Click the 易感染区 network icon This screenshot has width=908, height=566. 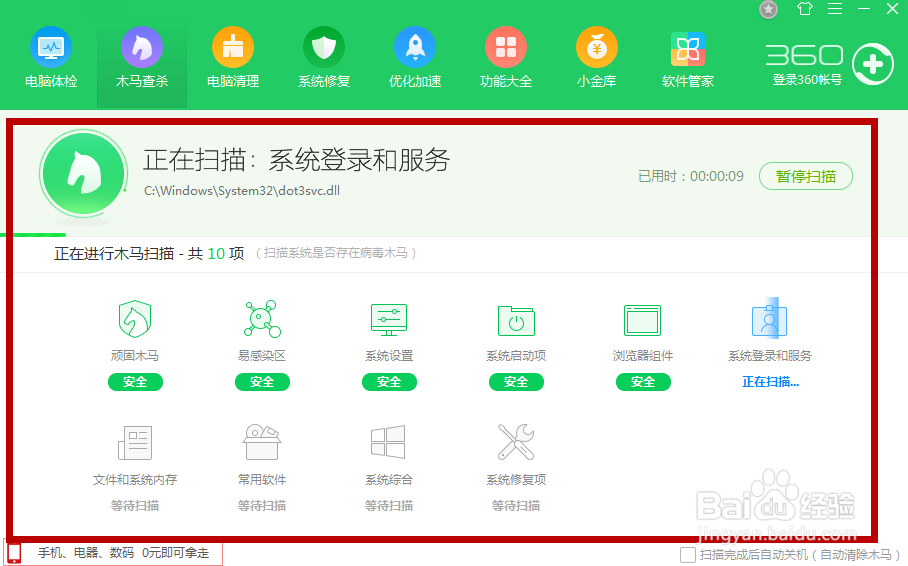coord(262,319)
